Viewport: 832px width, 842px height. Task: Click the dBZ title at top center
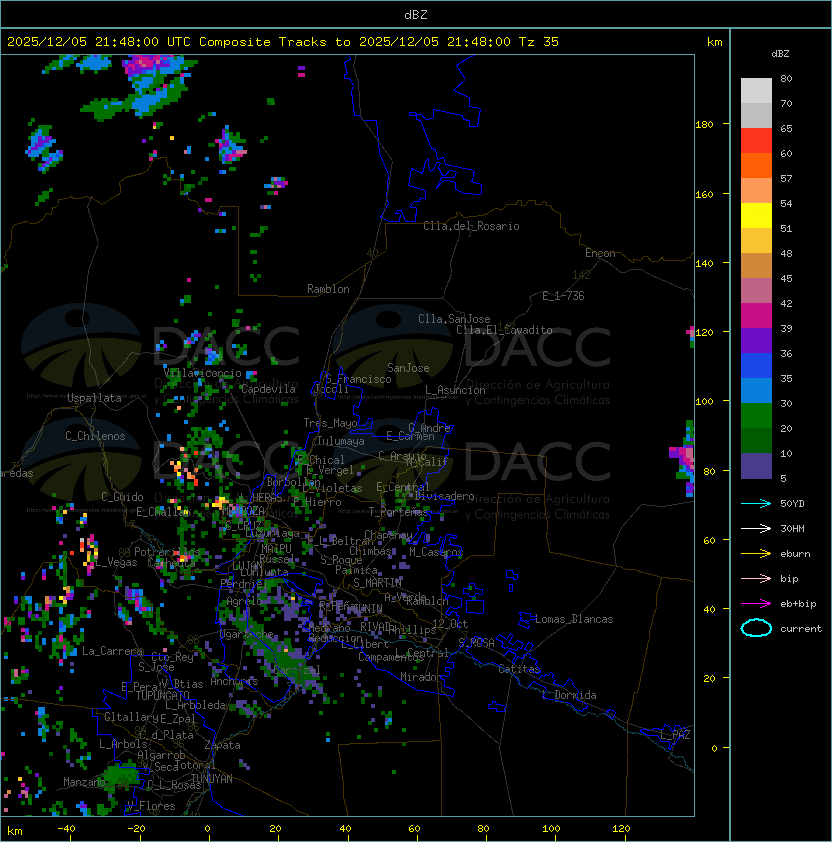(x=416, y=14)
